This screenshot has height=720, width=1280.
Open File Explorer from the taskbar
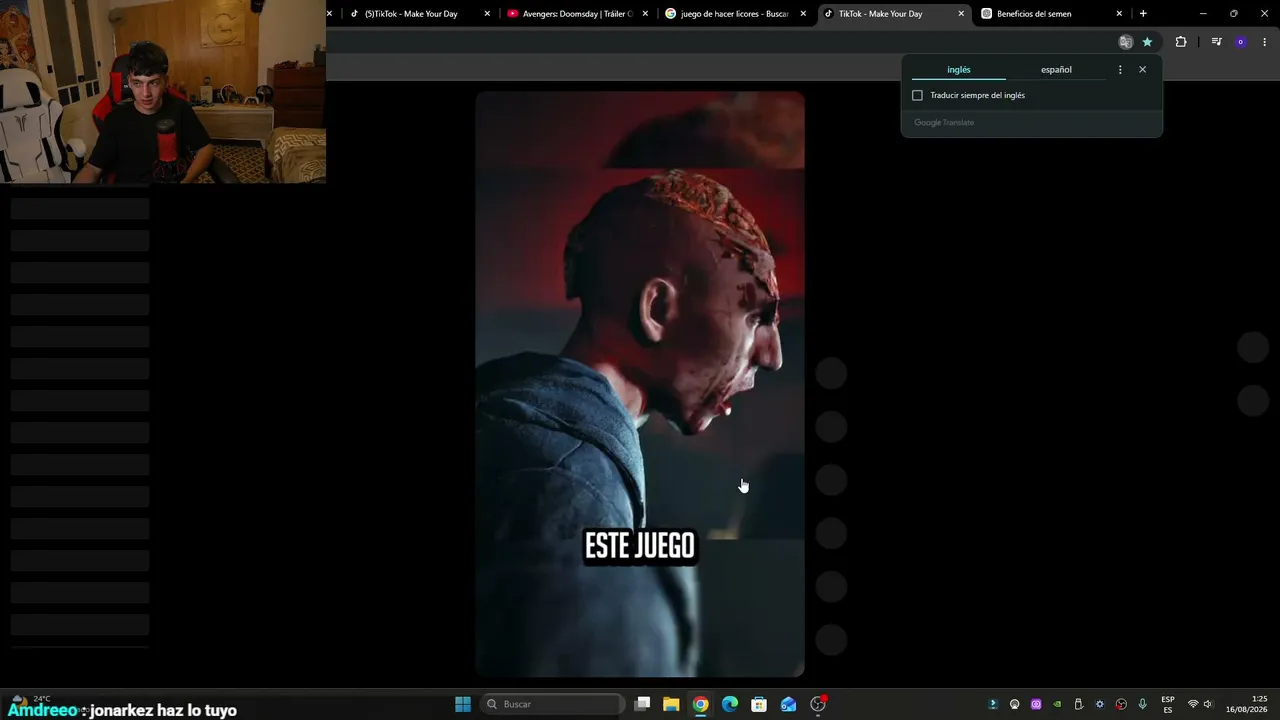pos(671,704)
